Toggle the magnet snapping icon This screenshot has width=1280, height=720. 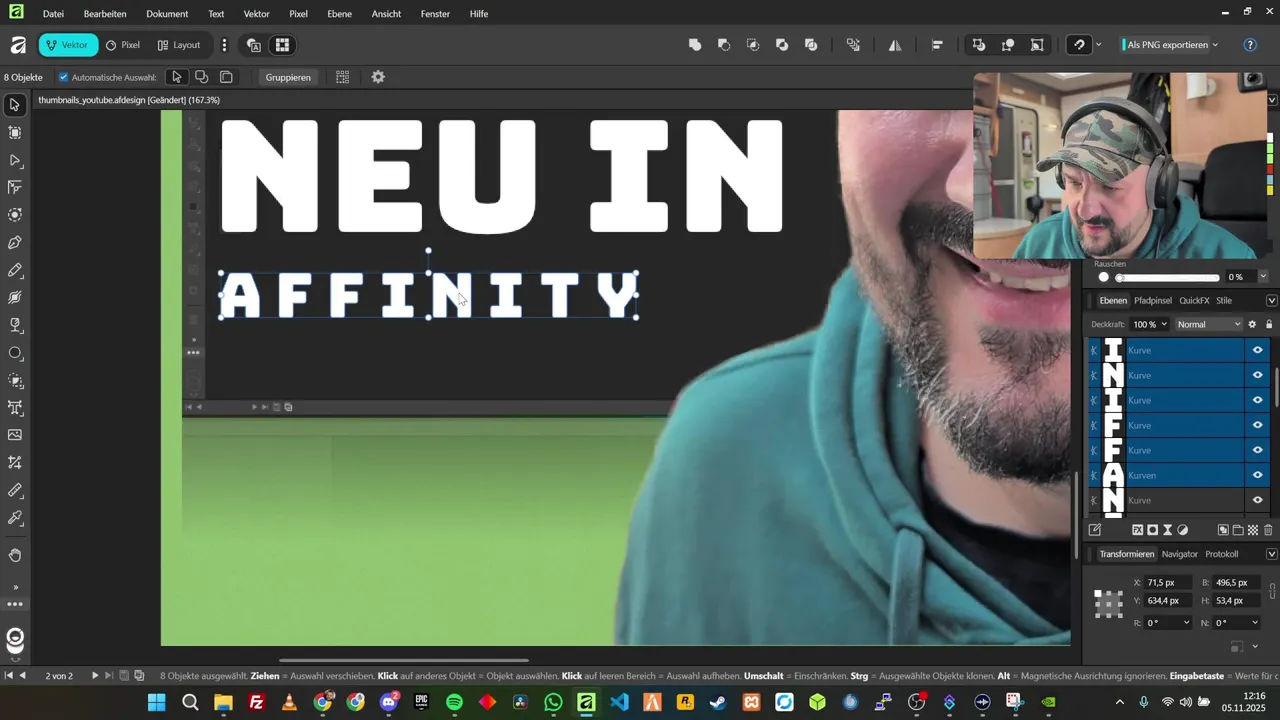[1079, 45]
